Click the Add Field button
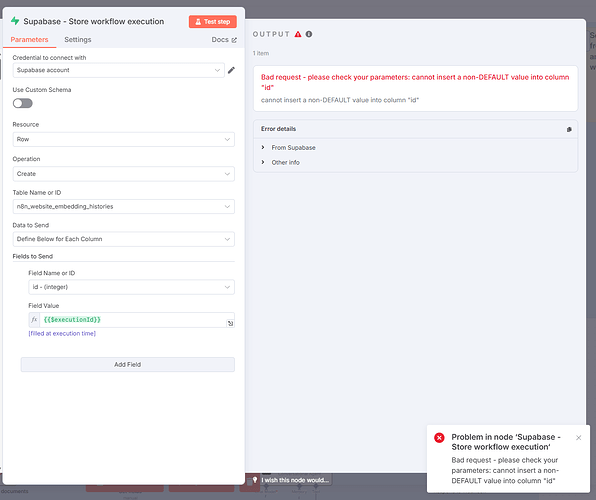The image size is (596, 500). click(128, 364)
